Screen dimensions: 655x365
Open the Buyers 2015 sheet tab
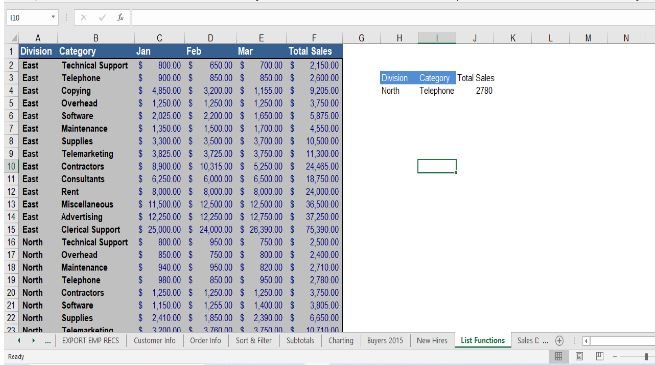pos(385,340)
